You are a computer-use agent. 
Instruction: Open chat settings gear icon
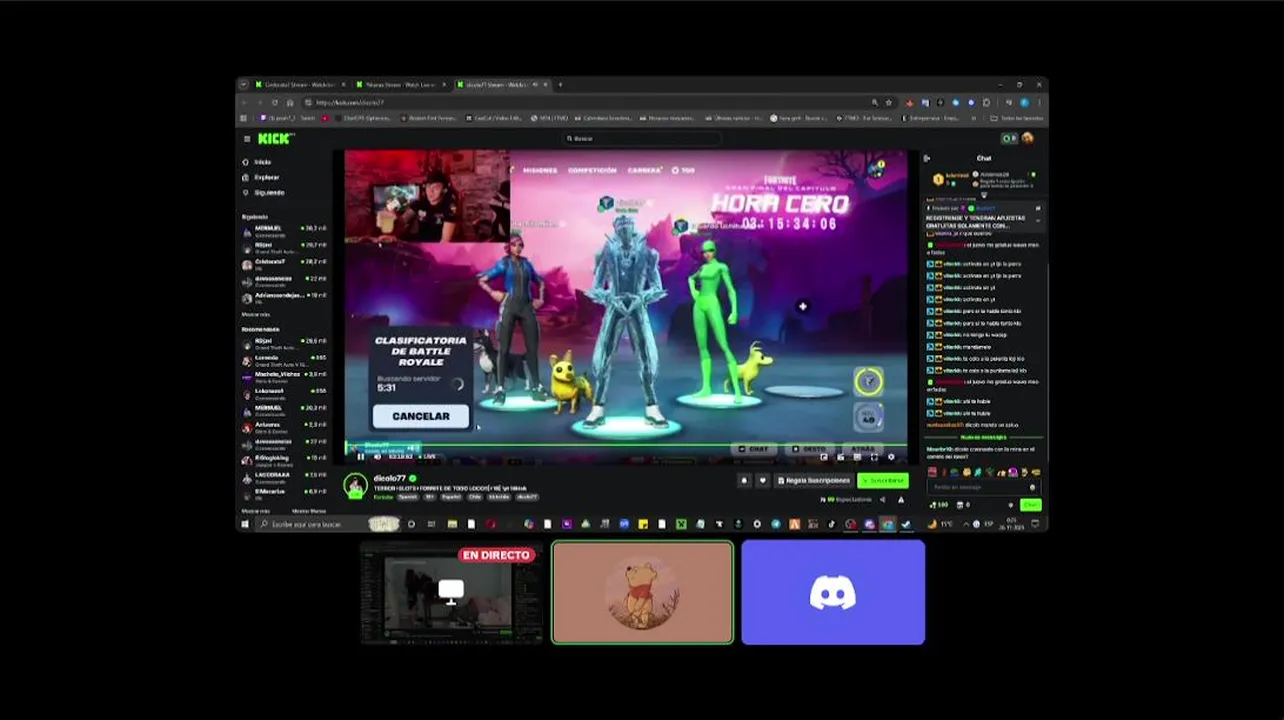tap(1011, 505)
